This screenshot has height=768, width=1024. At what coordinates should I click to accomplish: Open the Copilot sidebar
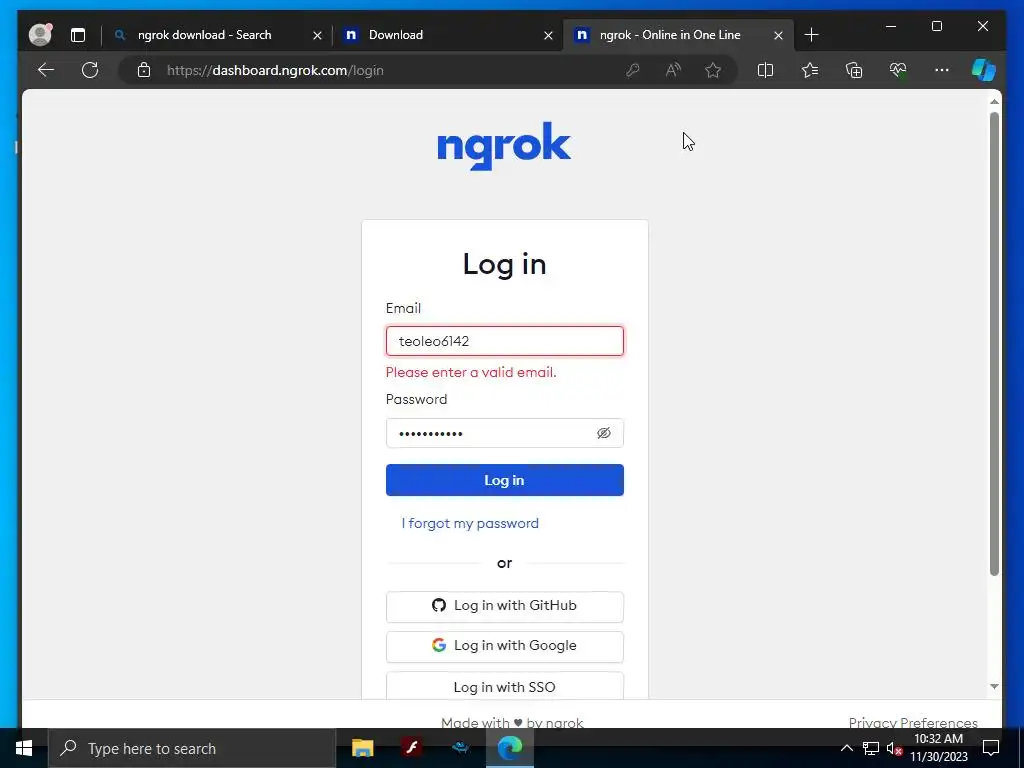[x=984, y=70]
